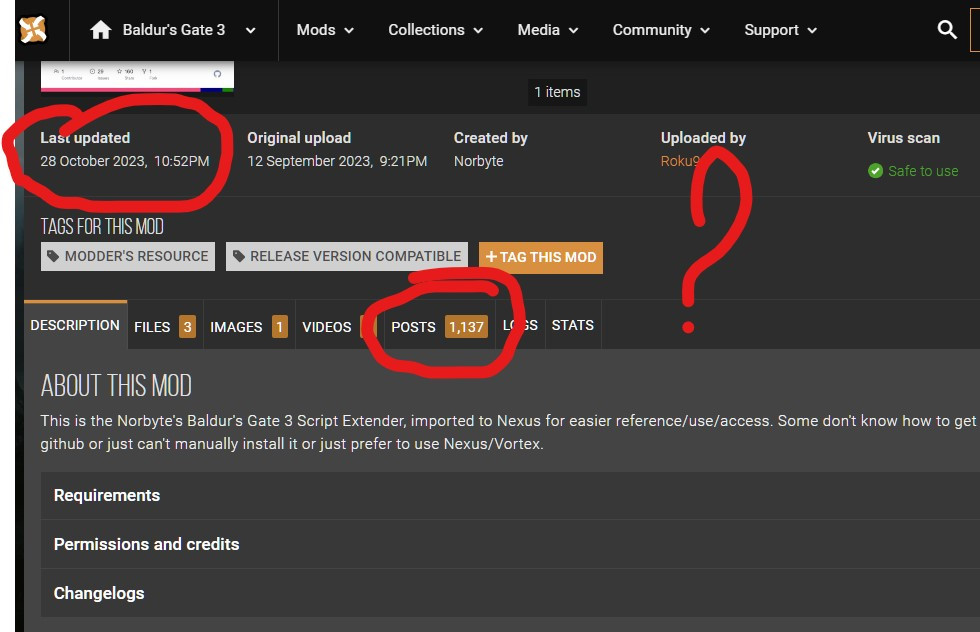Expand the Requirements section

(107, 495)
